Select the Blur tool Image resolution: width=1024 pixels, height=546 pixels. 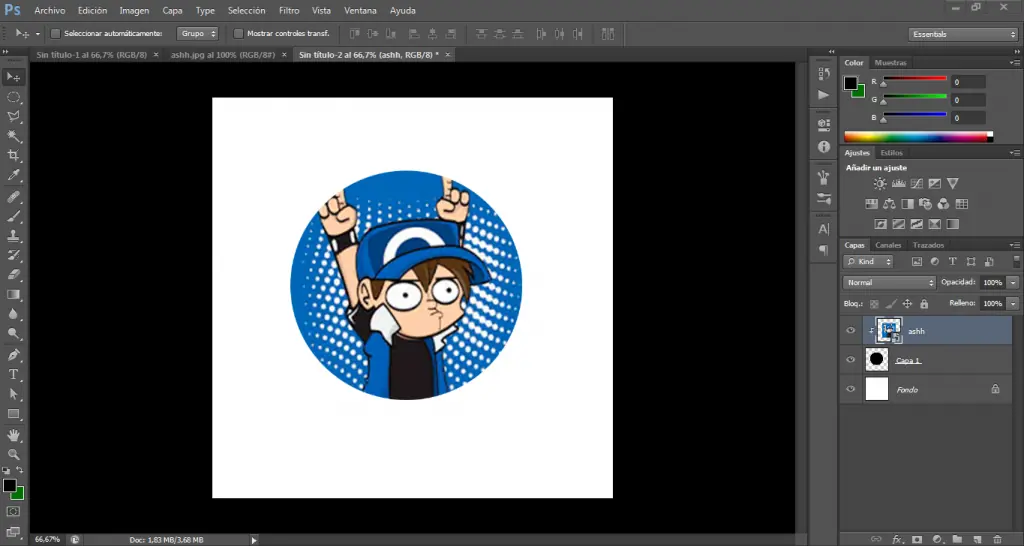(14, 315)
